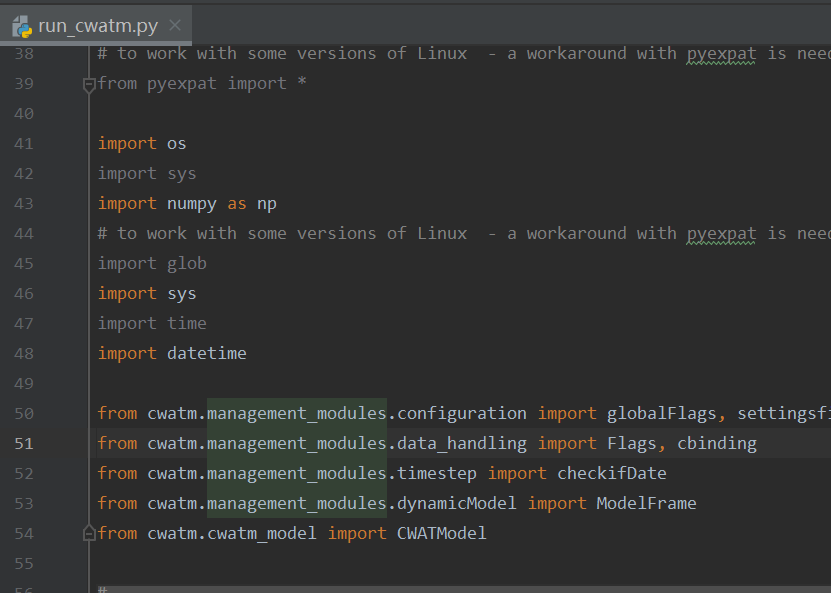Click checkifDate import on line 52
The image size is (831, 593).
tap(612, 473)
